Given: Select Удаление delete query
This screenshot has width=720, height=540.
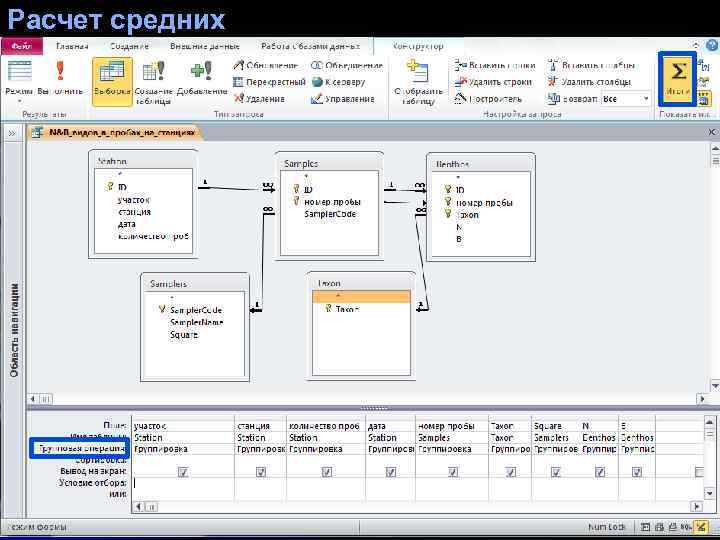Looking at the screenshot, I should tap(259, 99).
